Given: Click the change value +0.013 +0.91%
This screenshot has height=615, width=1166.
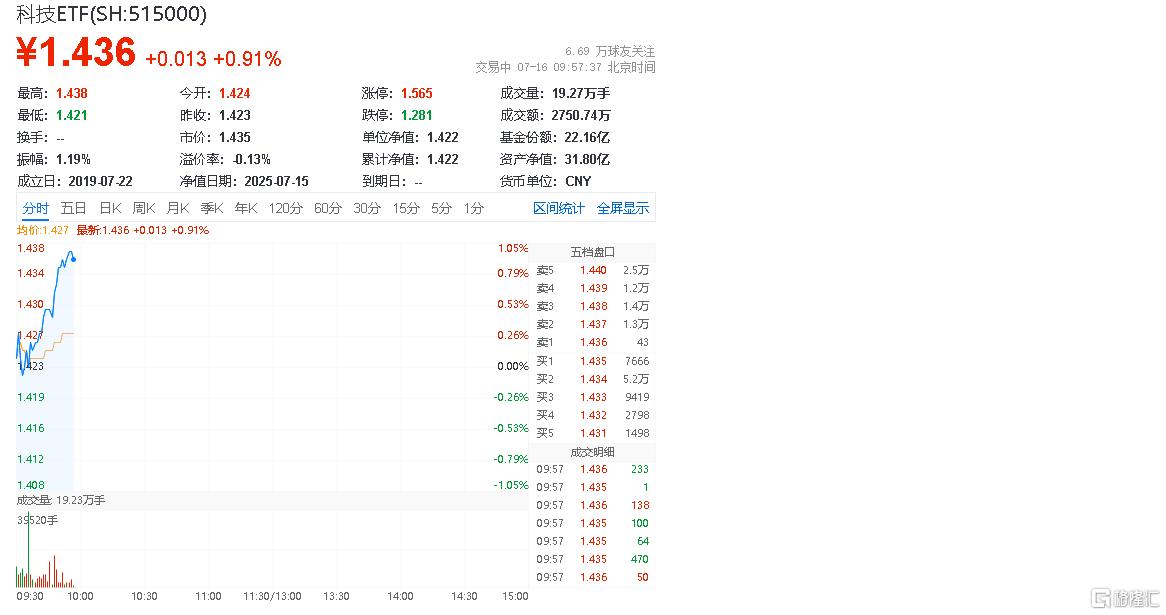Looking at the screenshot, I should [x=213, y=59].
